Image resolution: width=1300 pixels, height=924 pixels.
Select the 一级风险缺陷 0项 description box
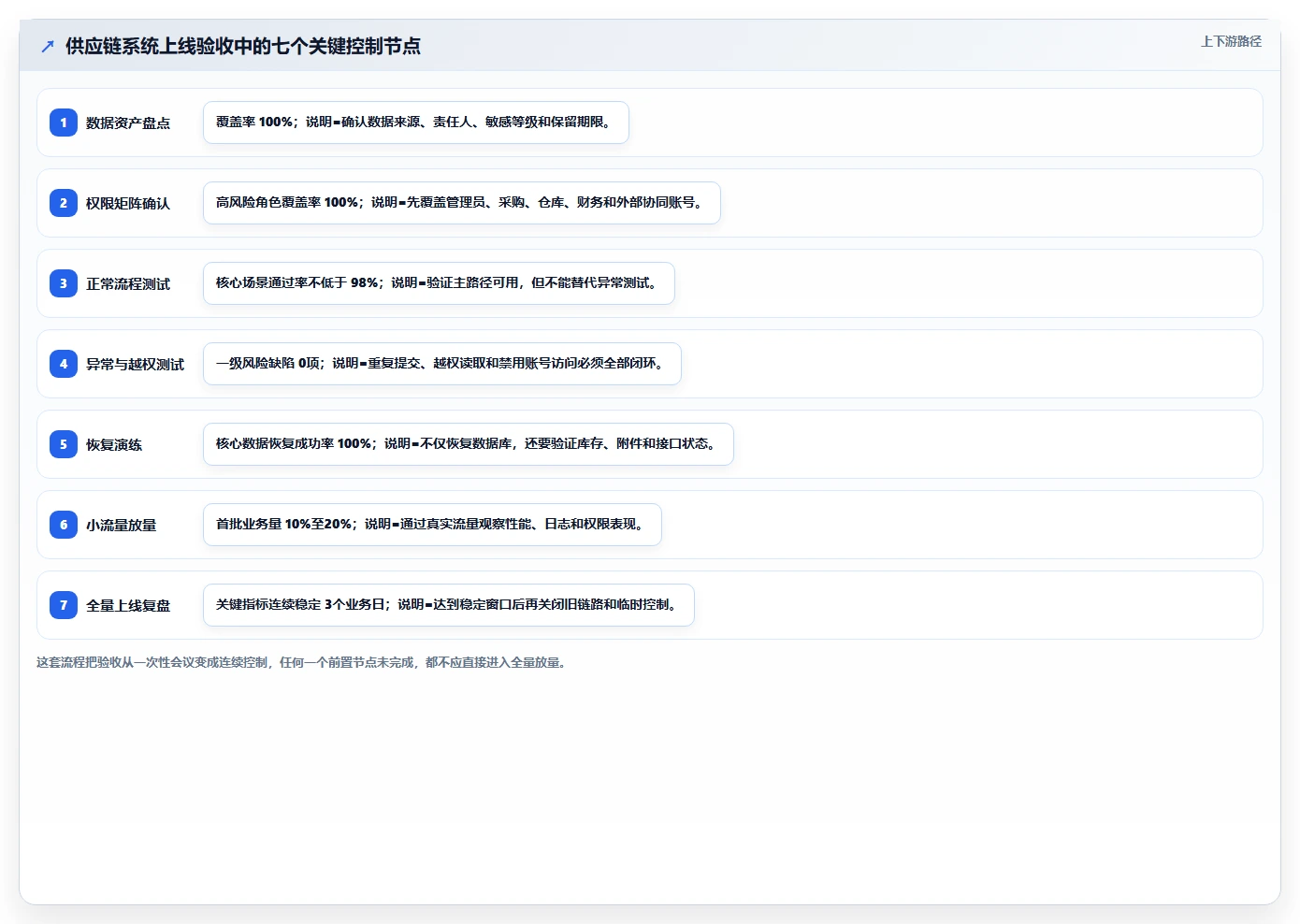pyautogui.click(x=442, y=364)
